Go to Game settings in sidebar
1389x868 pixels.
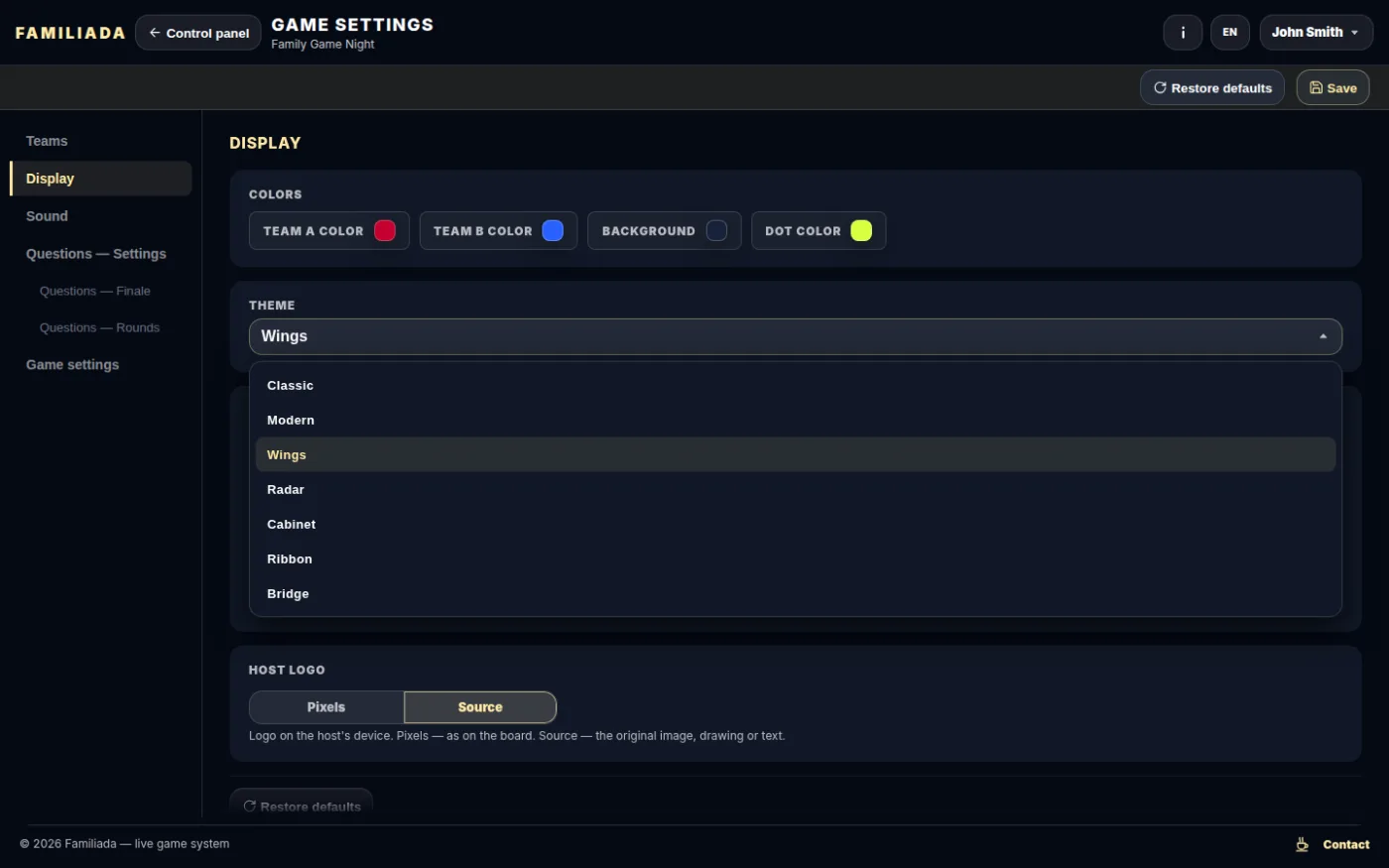click(100, 365)
